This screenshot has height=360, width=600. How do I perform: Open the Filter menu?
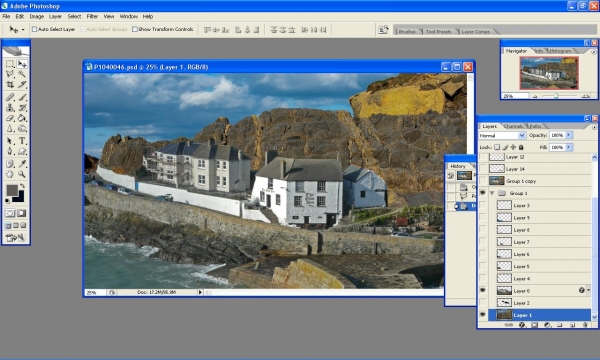coord(92,16)
